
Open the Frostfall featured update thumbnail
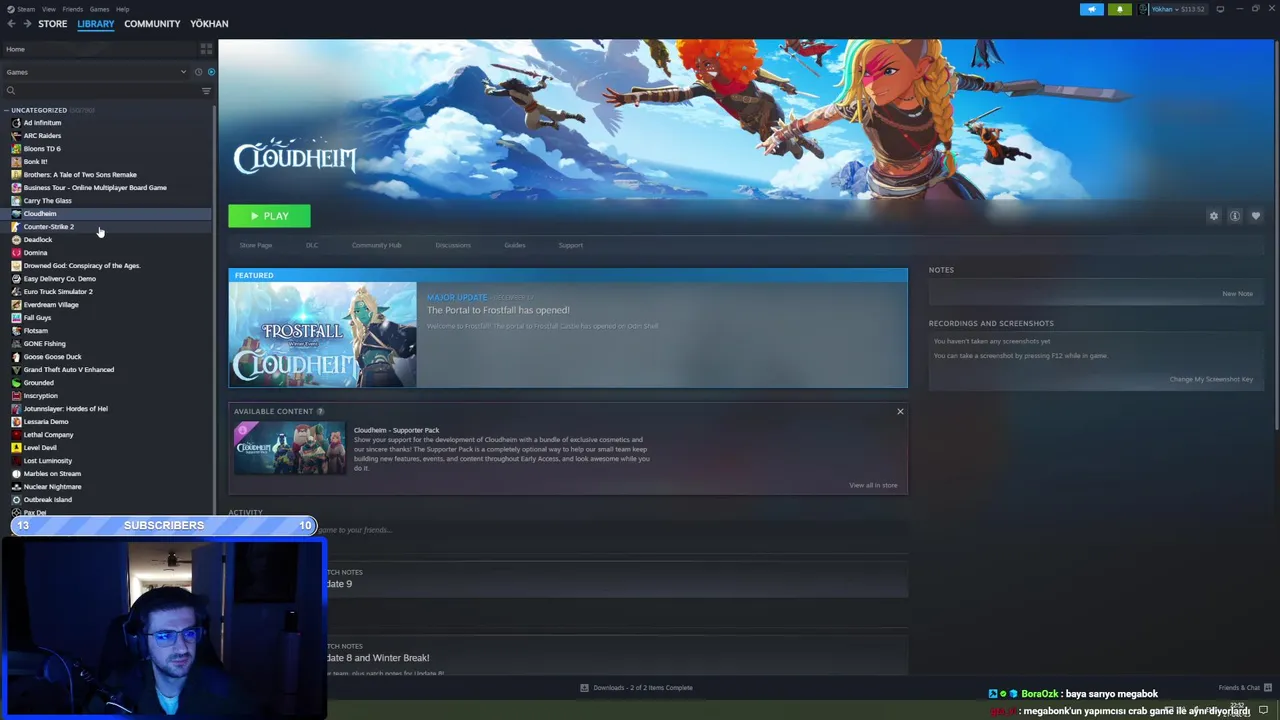pos(322,334)
